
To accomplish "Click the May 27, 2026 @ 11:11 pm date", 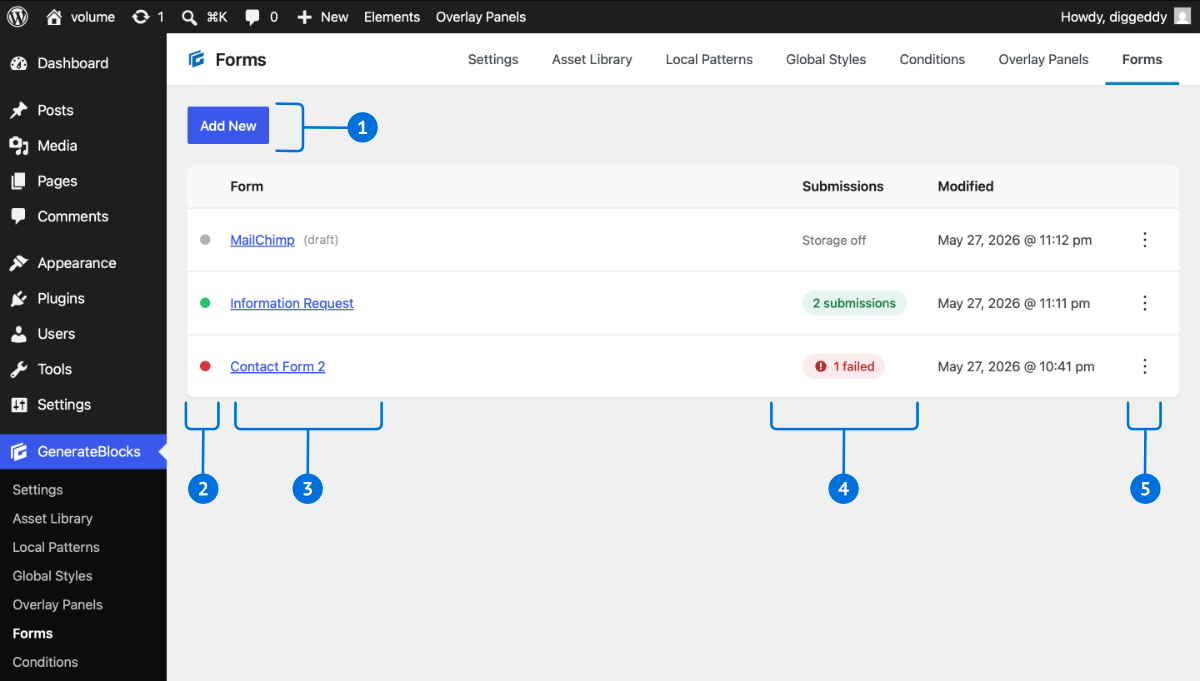I will pyautogui.click(x=1014, y=303).
